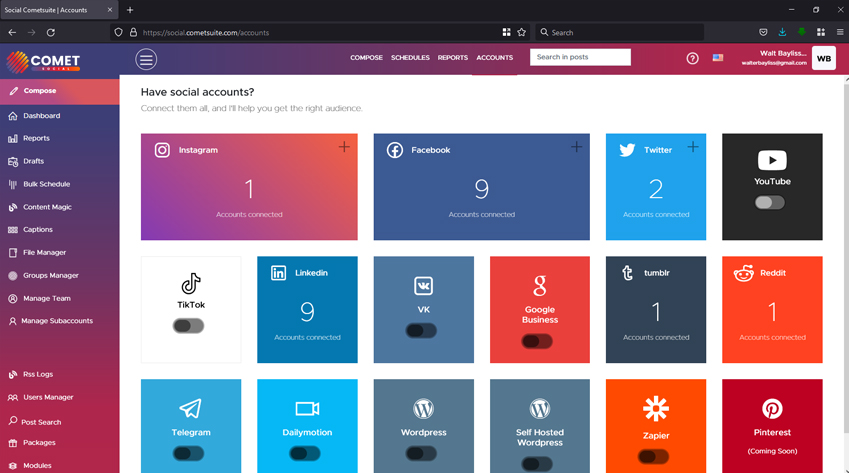This screenshot has width=849, height=473.
Task: Open REPORTS in top navigation
Action: (453, 57)
